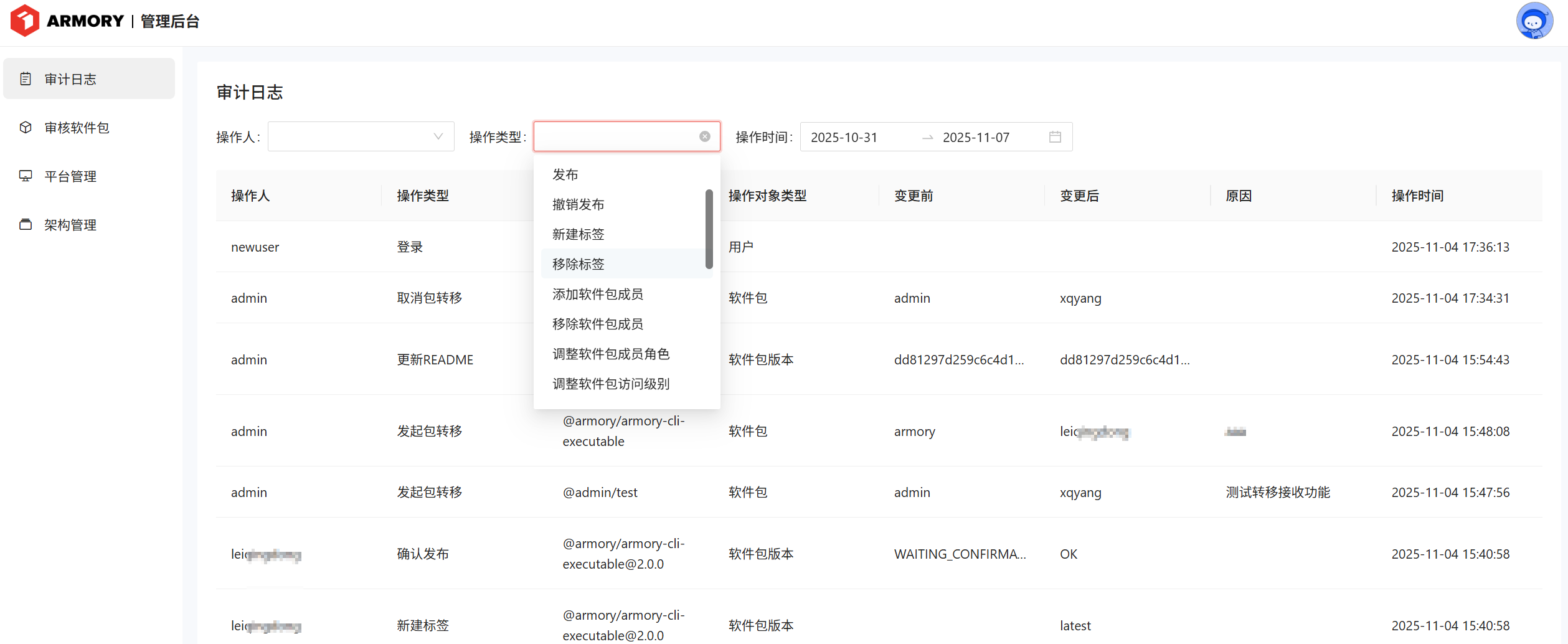Pick 移除标签 from the dropdown

(578, 264)
